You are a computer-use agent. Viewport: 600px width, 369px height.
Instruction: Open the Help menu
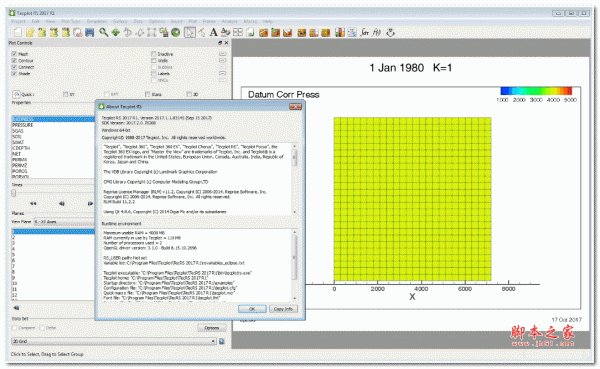point(268,21)
